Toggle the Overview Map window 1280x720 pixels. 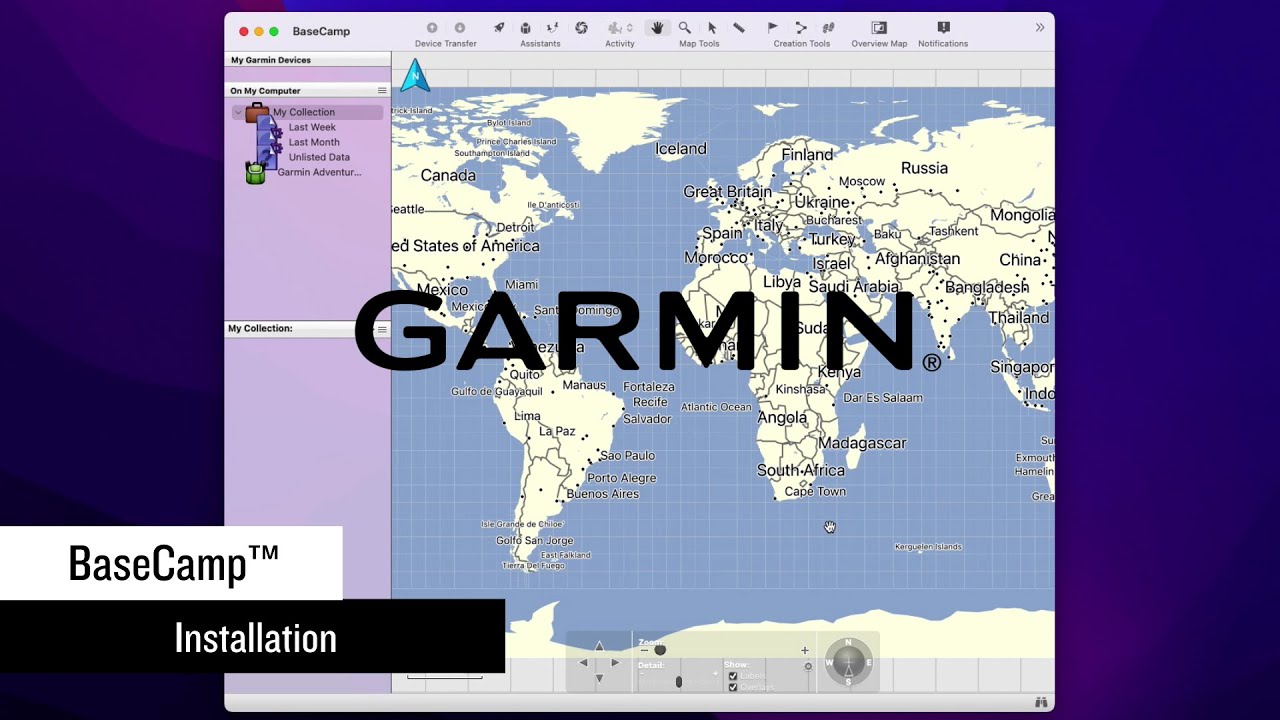[x=878, y=28]
